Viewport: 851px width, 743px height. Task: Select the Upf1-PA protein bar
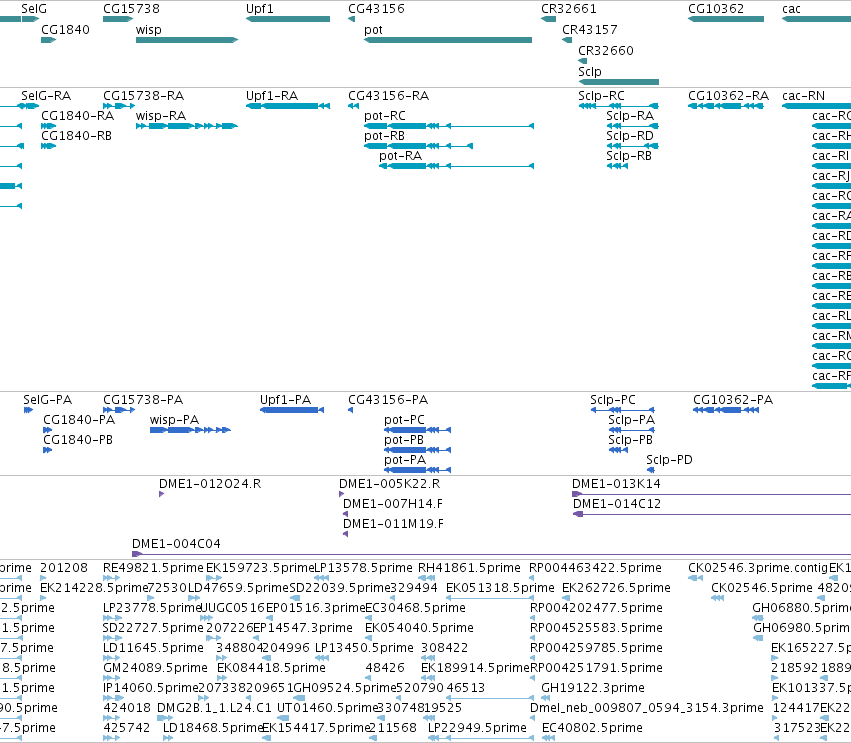tap(292, 410)
